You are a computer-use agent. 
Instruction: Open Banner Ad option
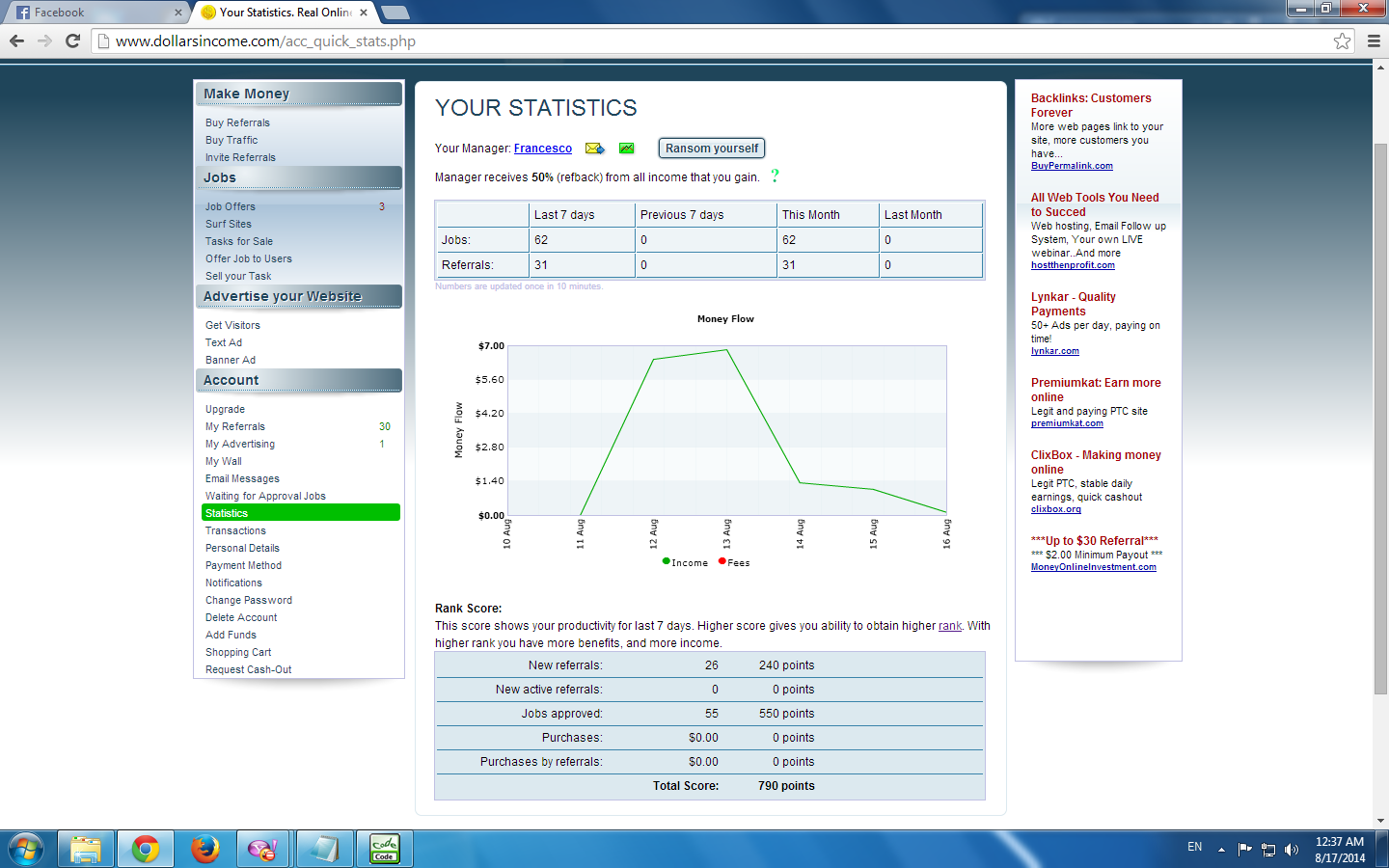(231, 360)
